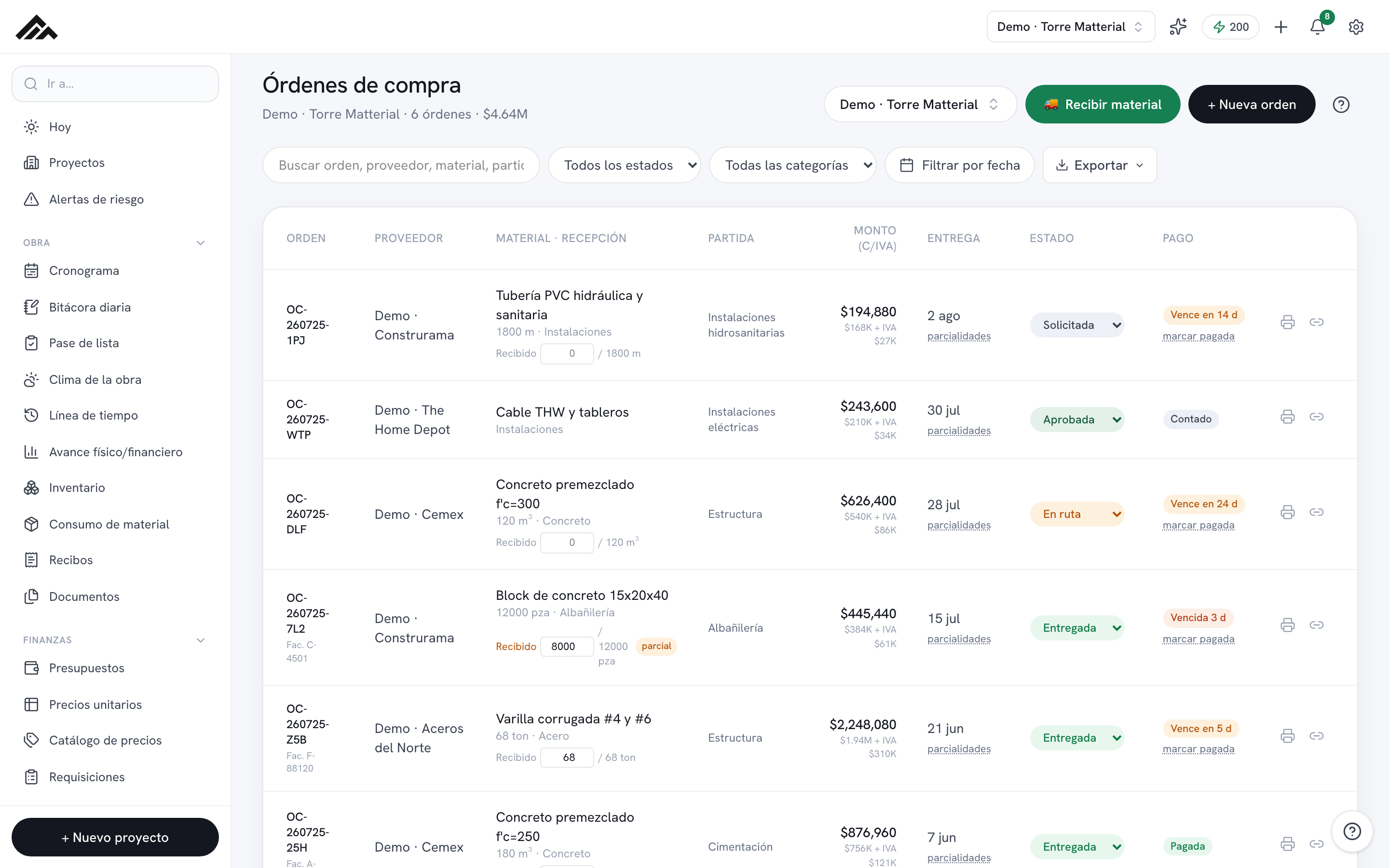Collapse the FINANZAS sidebar section
The width and height of the screenshot is (1389, 868).
click(200, 640)
